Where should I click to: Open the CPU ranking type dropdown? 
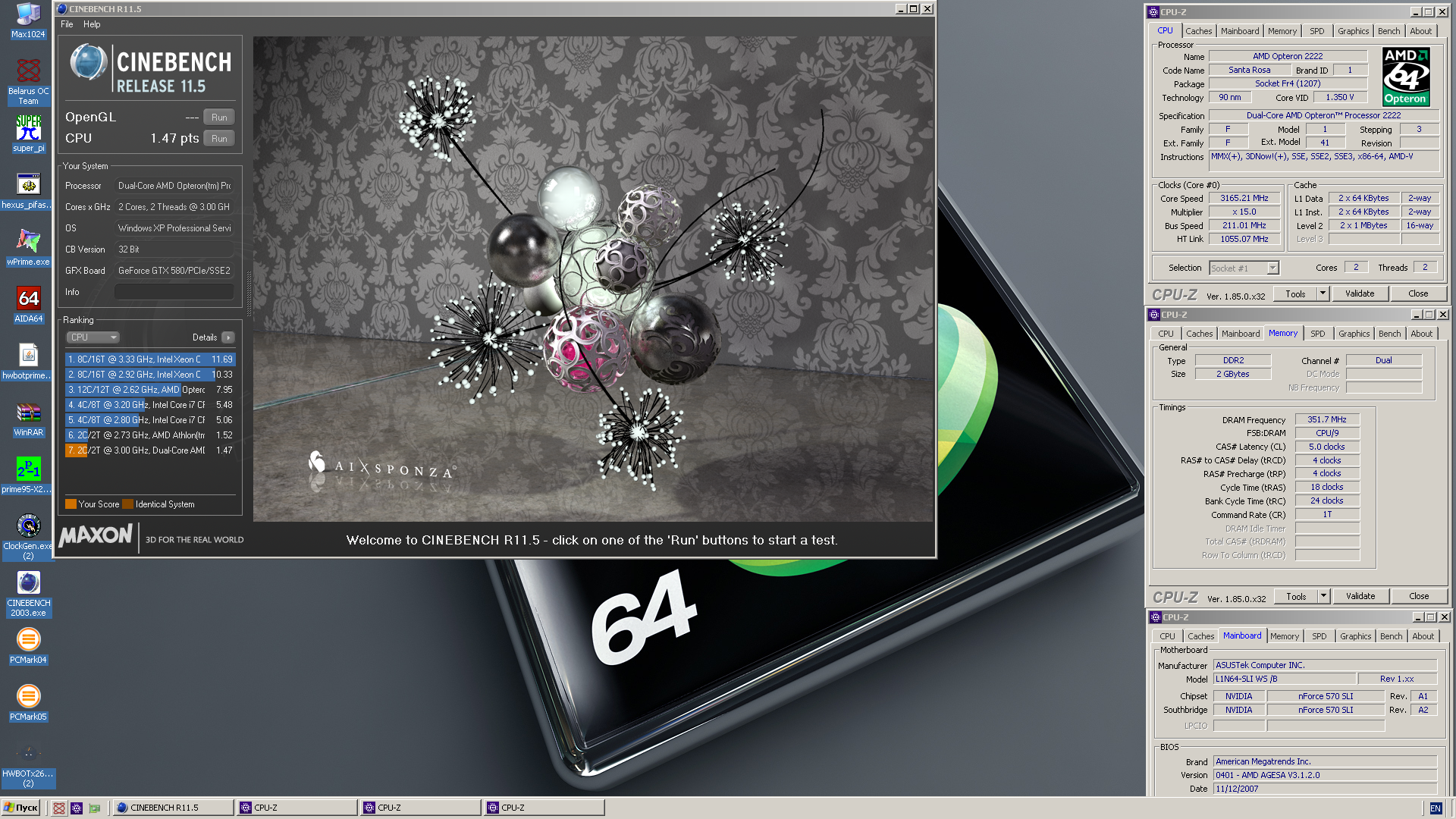click(x=93, y=337)
